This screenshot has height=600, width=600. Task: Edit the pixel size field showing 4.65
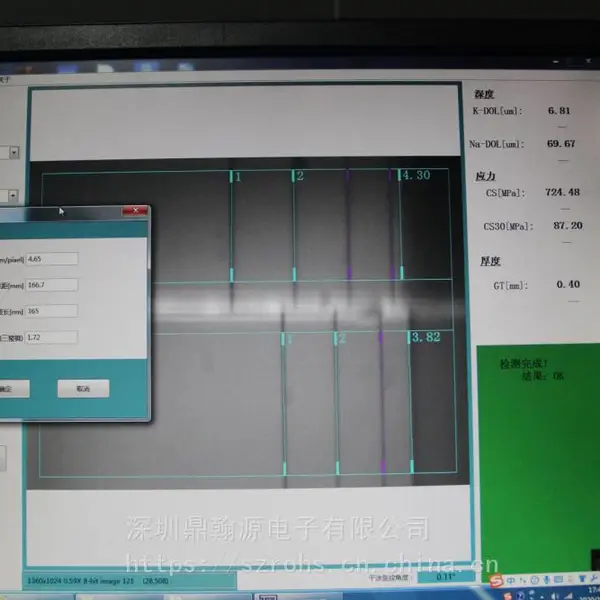point(52,259)
